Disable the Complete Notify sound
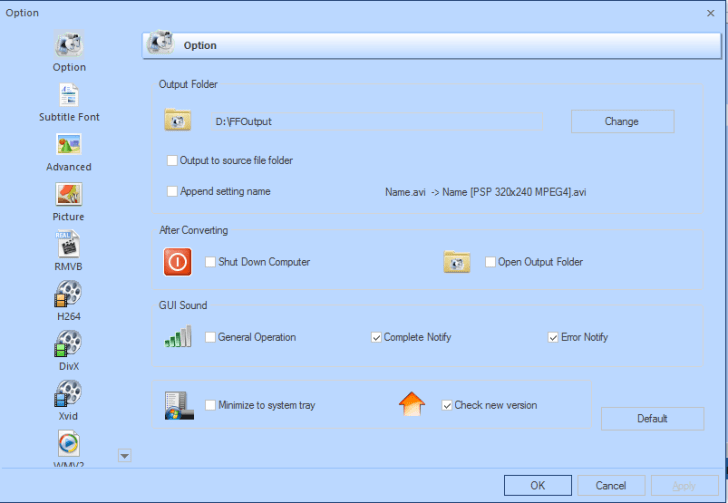The width and height of the screenshot is (728, 503). tap(377, 337)
